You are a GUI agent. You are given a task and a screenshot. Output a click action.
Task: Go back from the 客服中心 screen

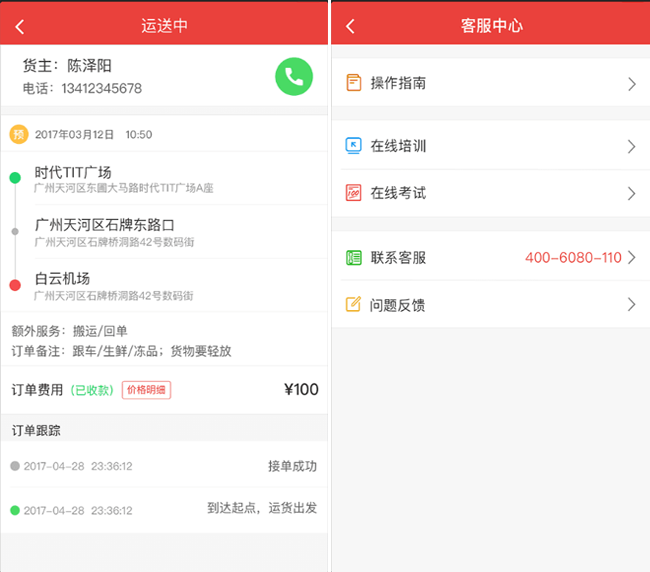point(350,26)
